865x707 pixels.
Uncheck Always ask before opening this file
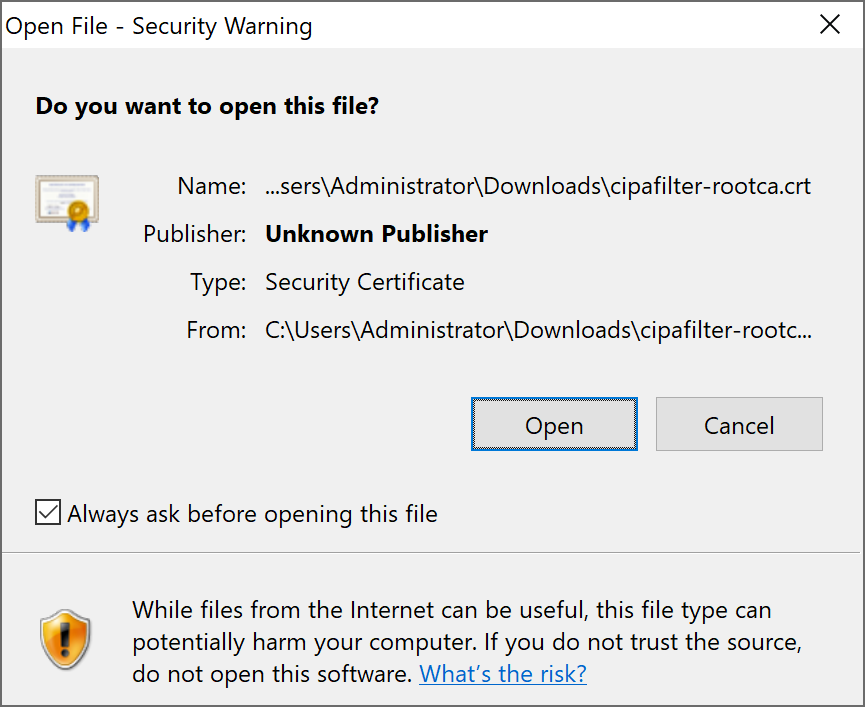[x=47, y=513]
